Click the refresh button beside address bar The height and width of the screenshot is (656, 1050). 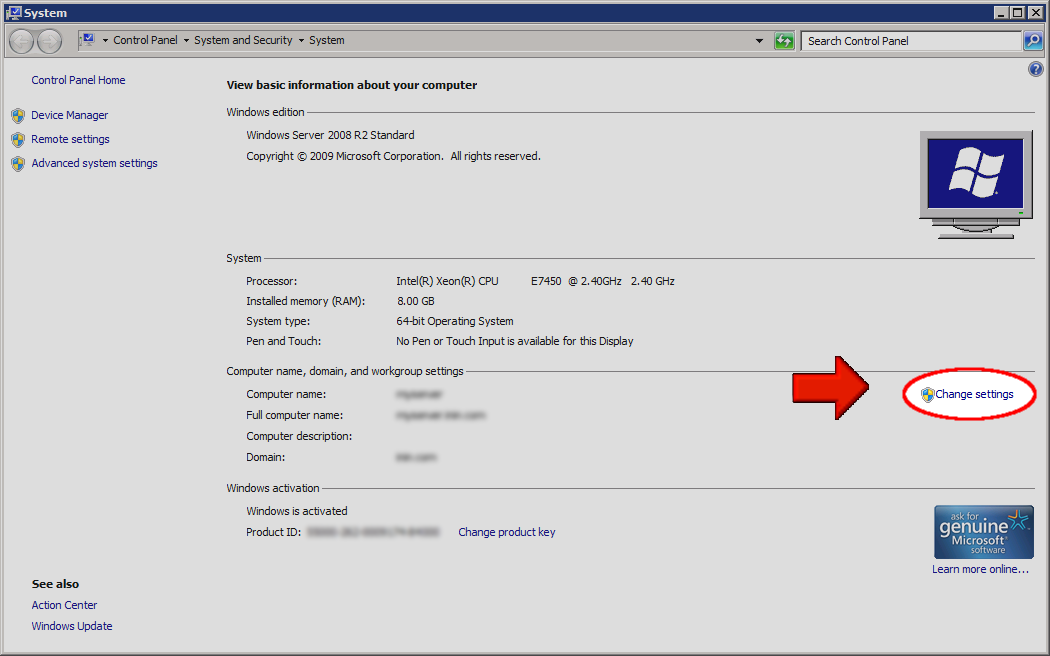tap(784, 41)
